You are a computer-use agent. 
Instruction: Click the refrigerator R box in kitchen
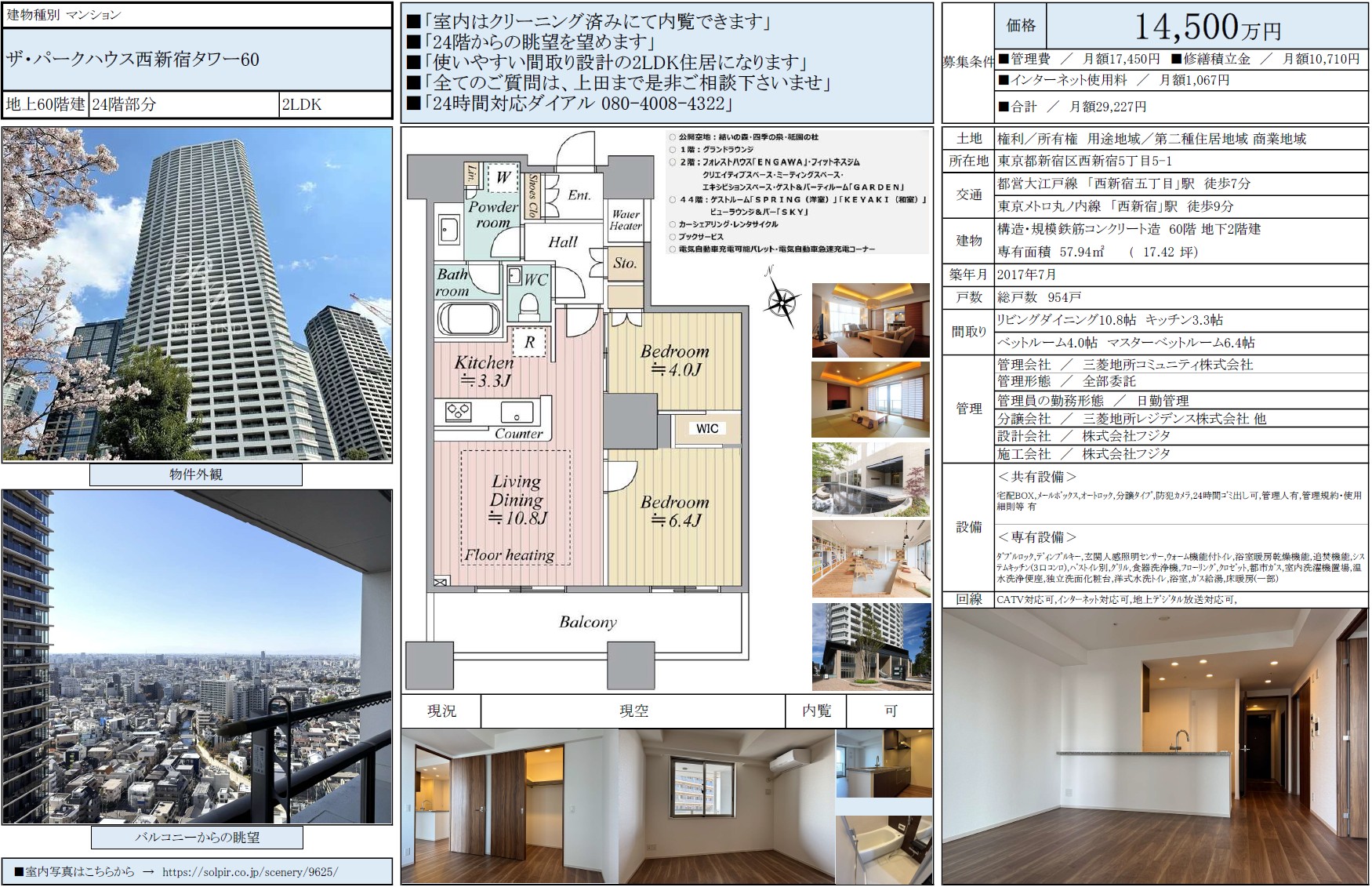530,342
